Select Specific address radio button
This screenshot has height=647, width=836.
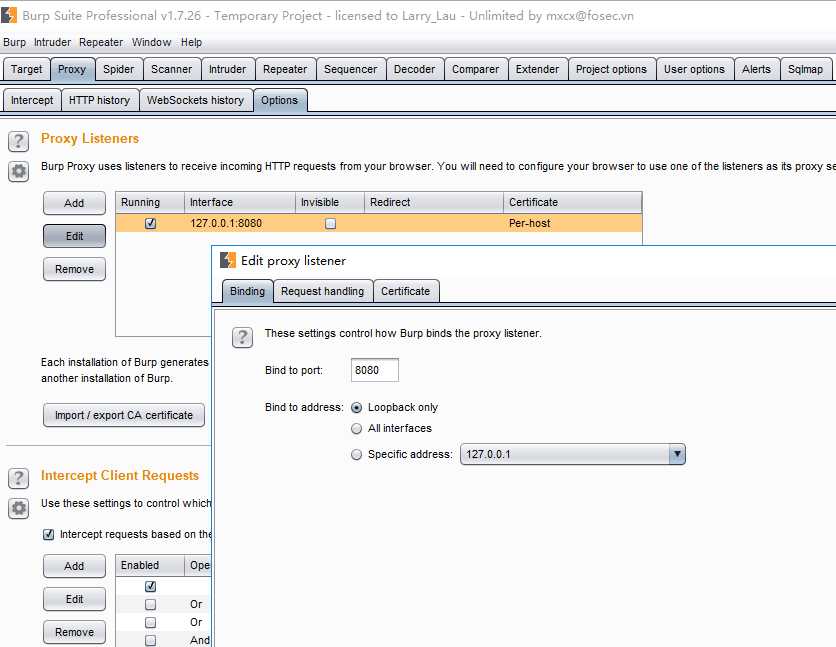coord(356,455)
